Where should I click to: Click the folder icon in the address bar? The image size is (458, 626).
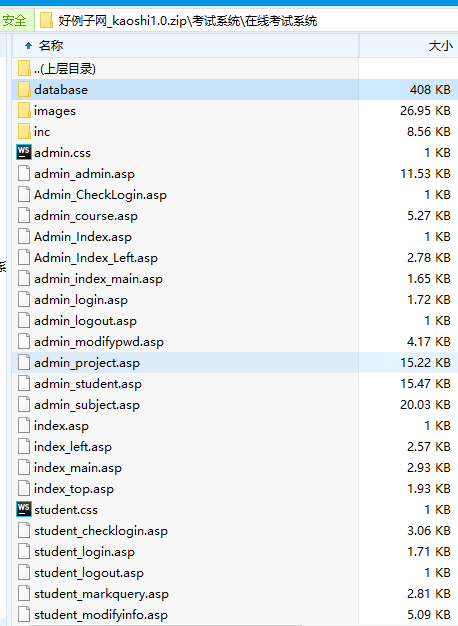click(x=46, y=20)
